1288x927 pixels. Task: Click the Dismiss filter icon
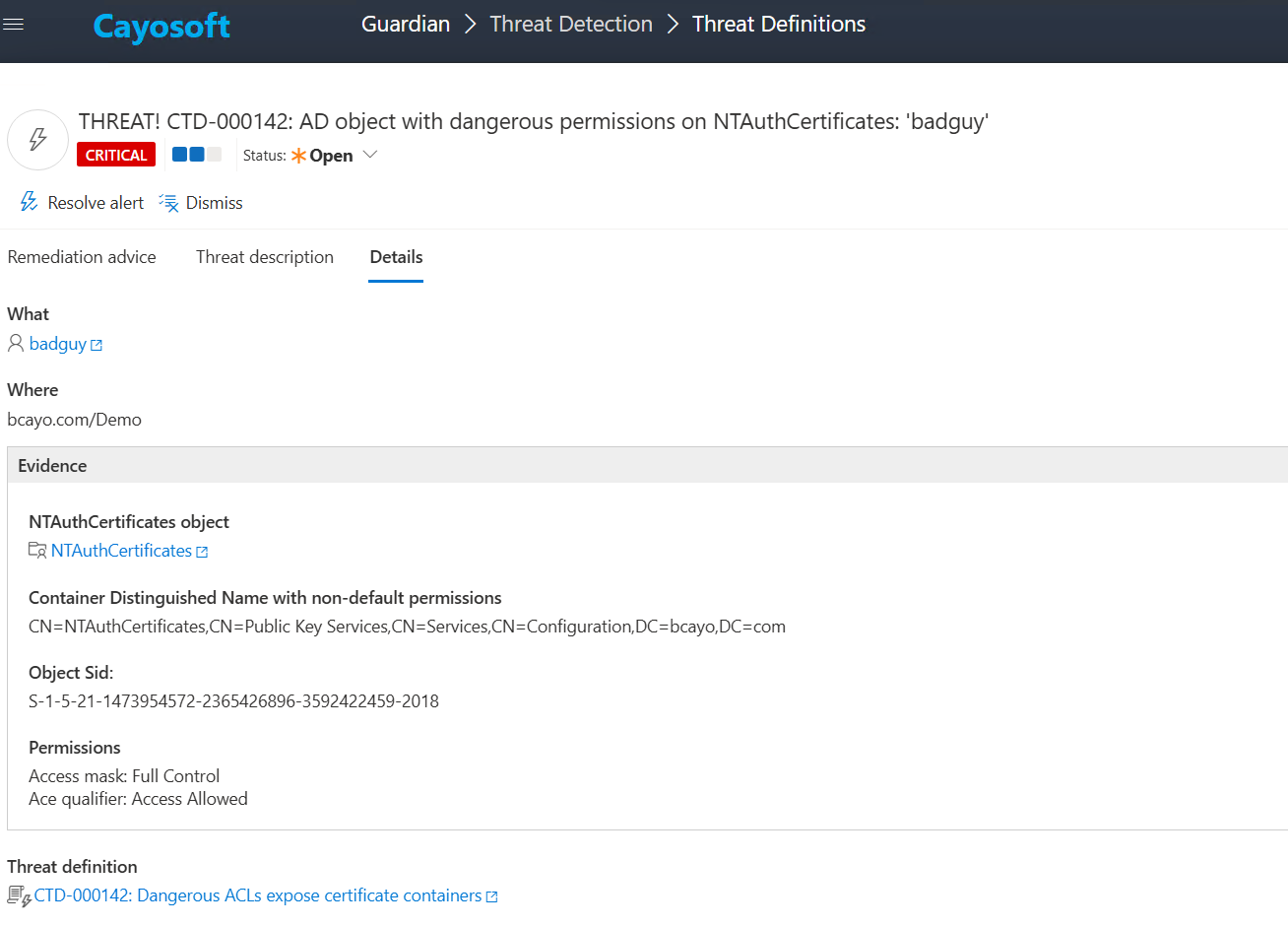pos(168,203)
